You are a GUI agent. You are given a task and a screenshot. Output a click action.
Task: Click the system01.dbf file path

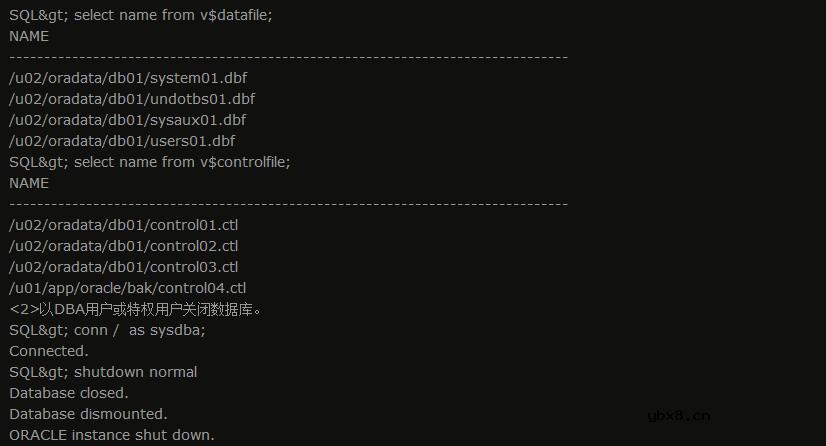pyautogui.click(x=127, y=78)
